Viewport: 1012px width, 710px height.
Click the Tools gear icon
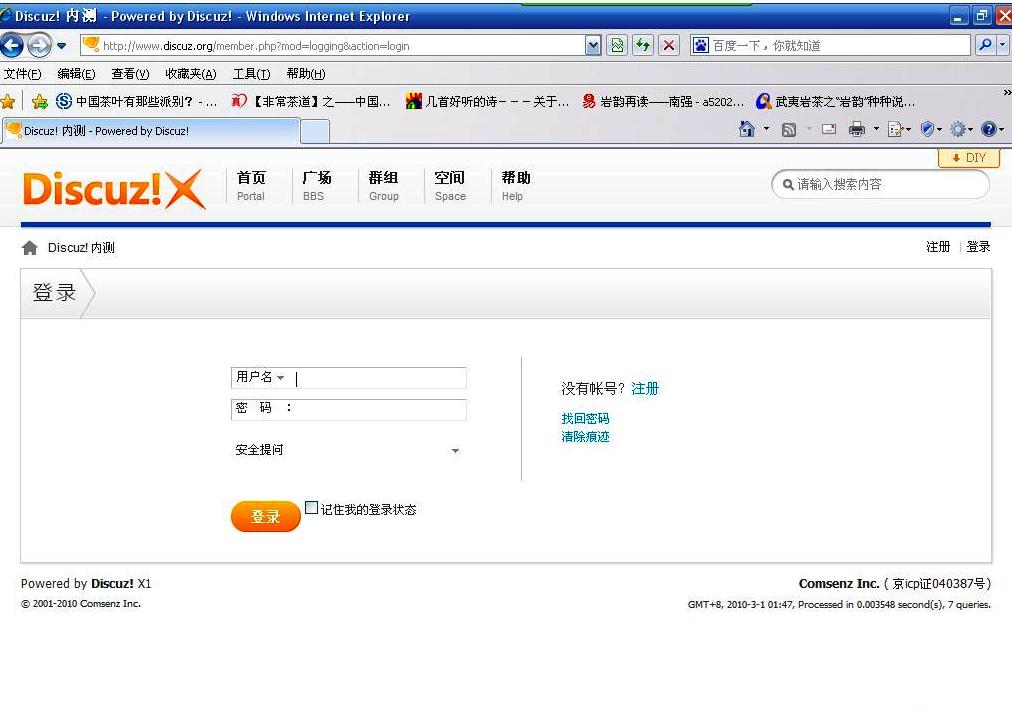tap(958, 129)
